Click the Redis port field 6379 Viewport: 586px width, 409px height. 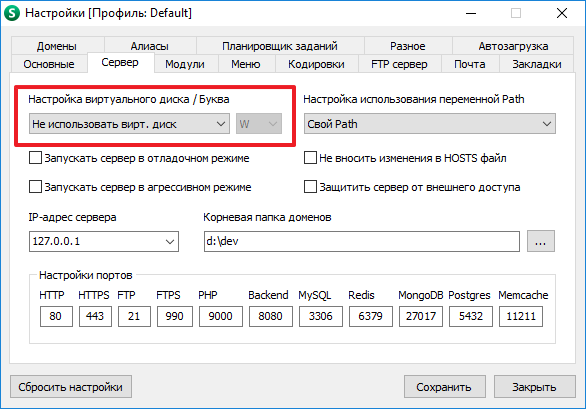371,316
